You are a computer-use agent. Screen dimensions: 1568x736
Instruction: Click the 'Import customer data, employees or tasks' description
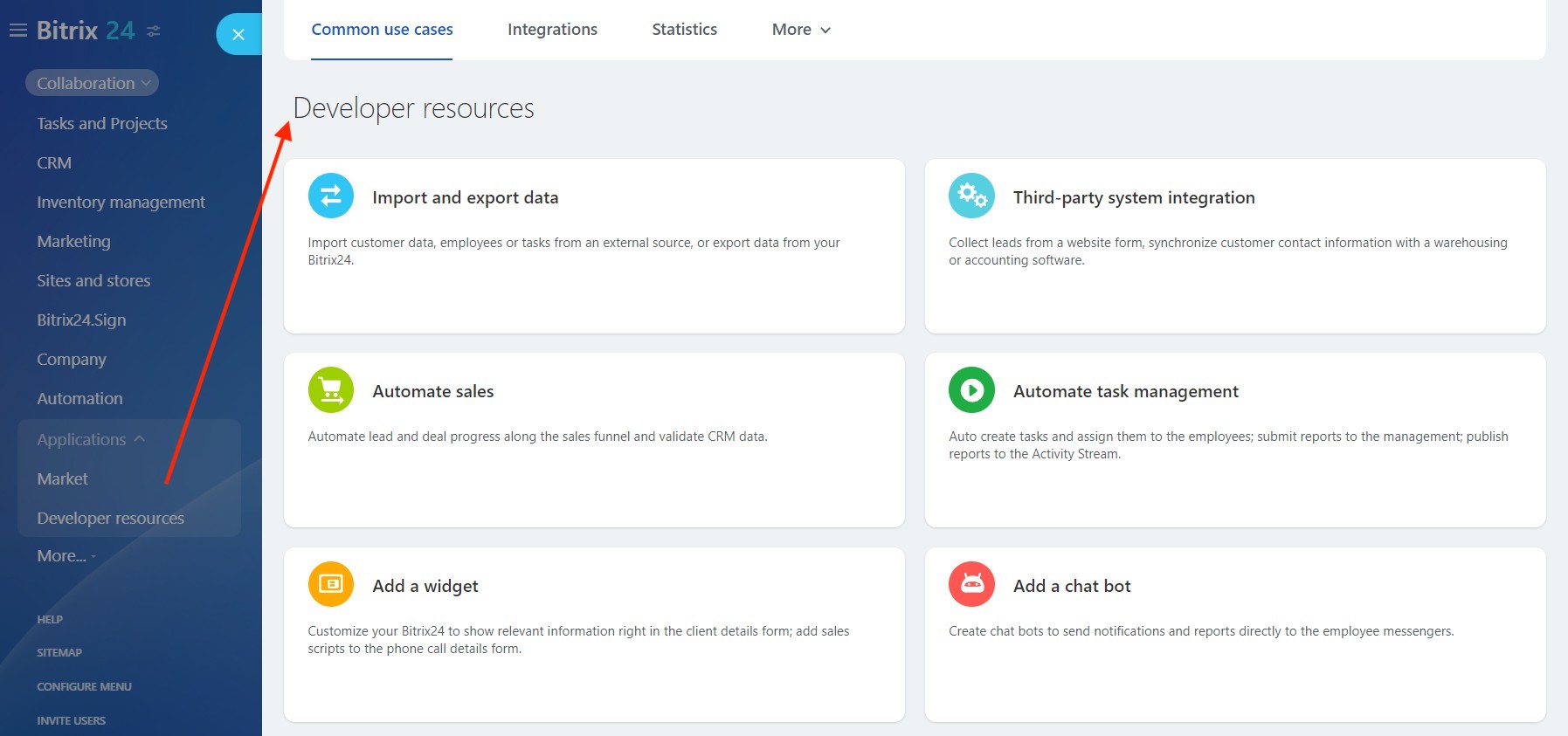(x=574, y=251)
